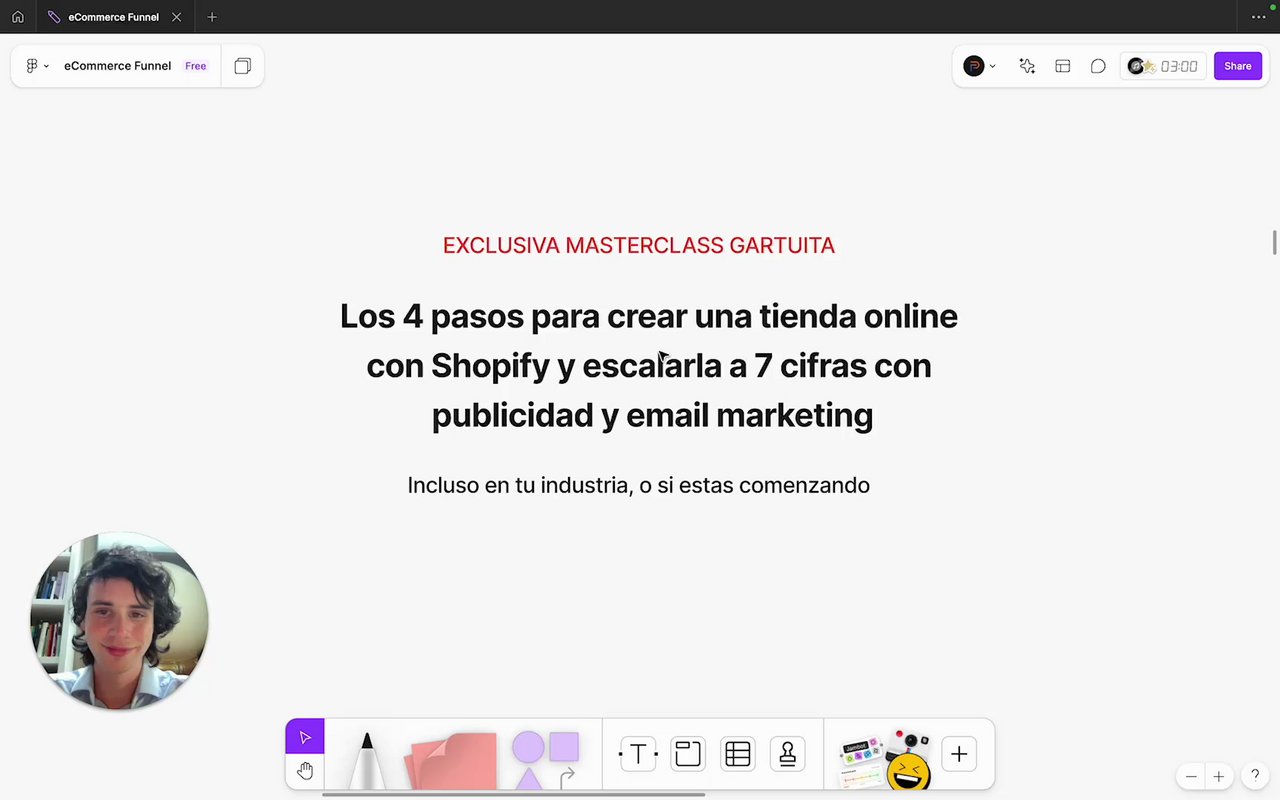
Task: Click the horizontal canvas scrollbar
Action: [x=513, y=795]
